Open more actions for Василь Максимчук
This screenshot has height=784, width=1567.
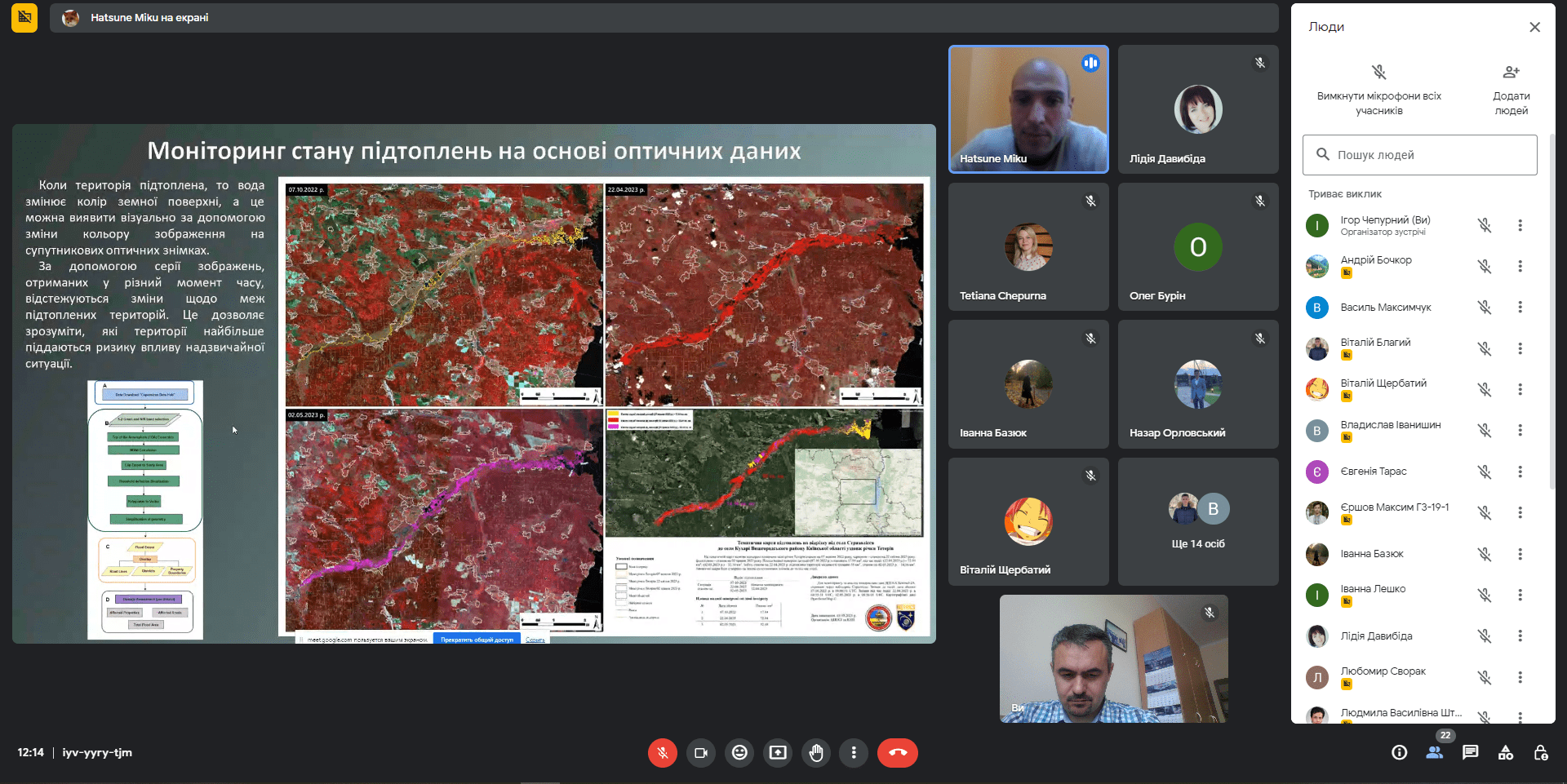1520,308
